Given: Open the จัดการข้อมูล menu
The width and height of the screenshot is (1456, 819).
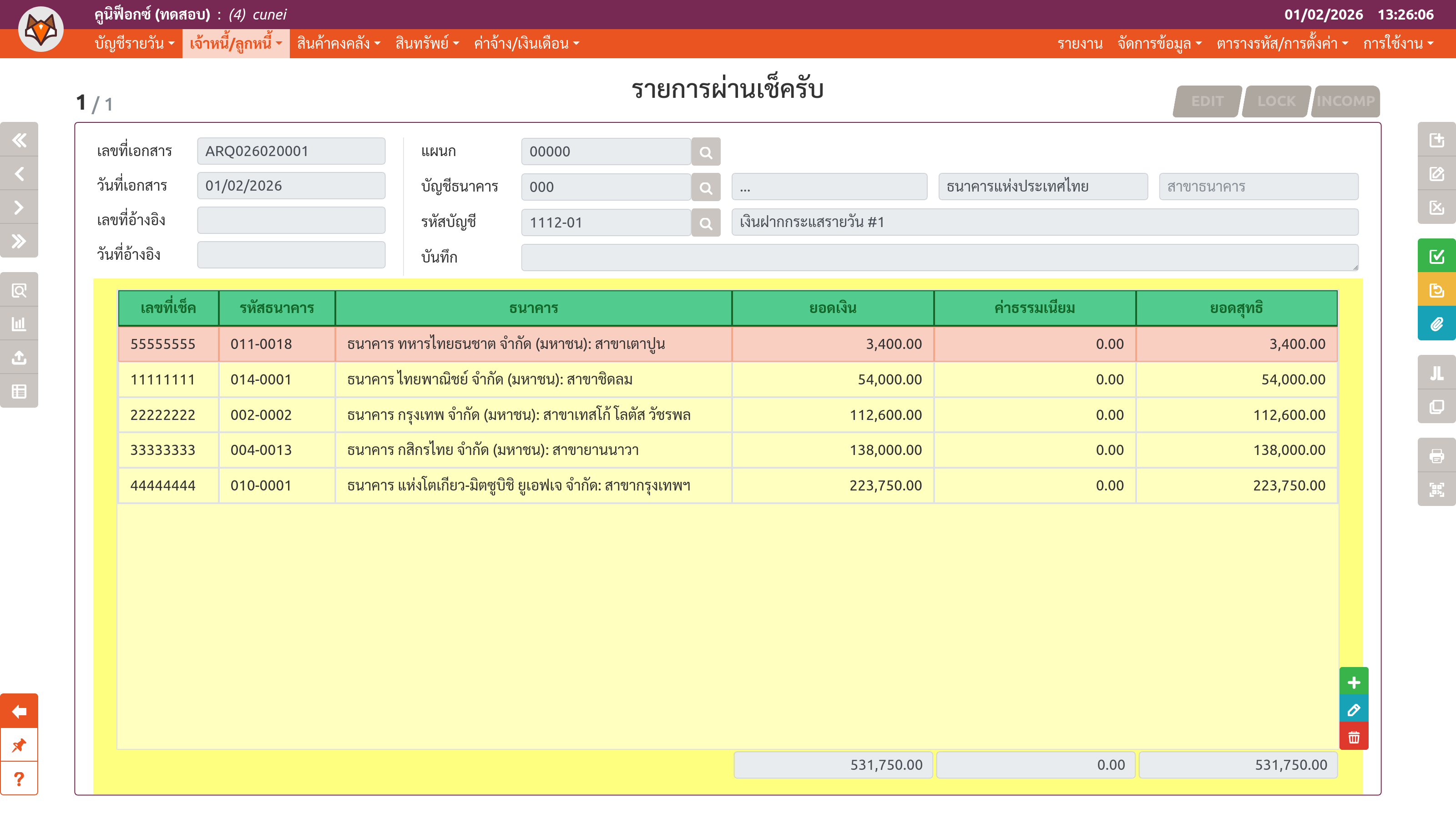Looking at the screenshot, I should 1159,44.
